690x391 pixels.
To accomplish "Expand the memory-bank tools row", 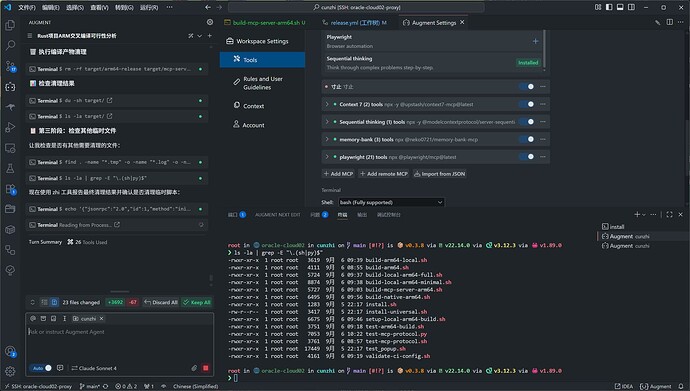I will (x=327, y=139).
